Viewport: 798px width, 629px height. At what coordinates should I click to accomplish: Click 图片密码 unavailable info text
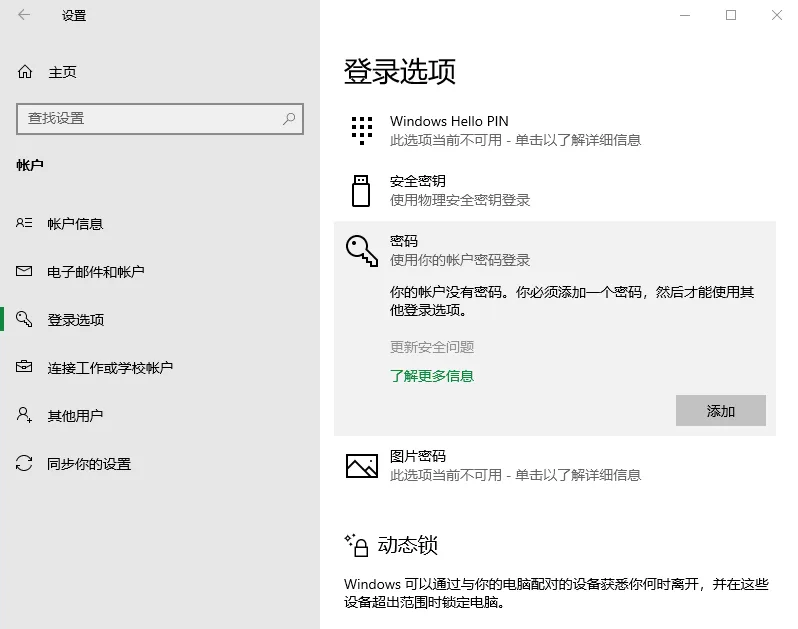(515, 475)
